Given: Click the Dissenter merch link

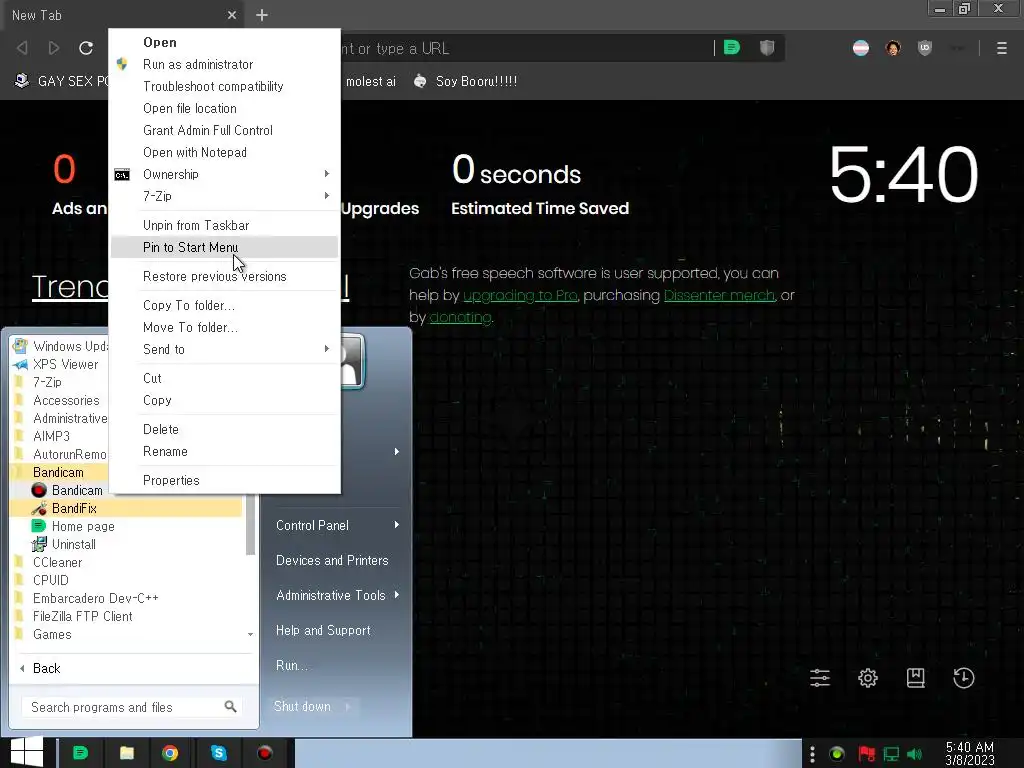Looking at the screenshot, I should point(719,295).
